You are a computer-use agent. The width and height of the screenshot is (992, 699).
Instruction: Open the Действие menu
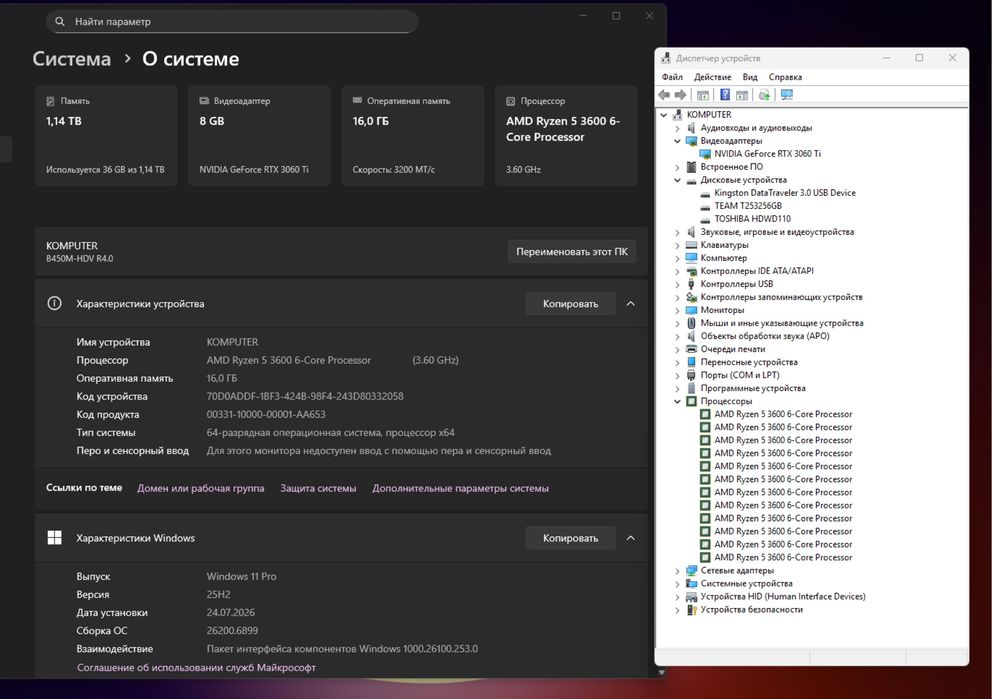pos(712,77)
